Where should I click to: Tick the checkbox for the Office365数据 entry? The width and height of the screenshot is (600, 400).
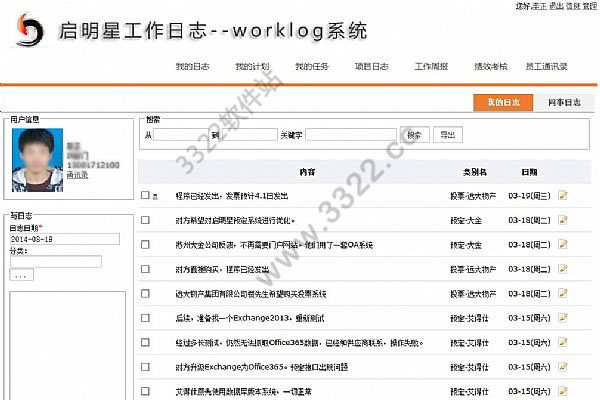pos(145,342)
